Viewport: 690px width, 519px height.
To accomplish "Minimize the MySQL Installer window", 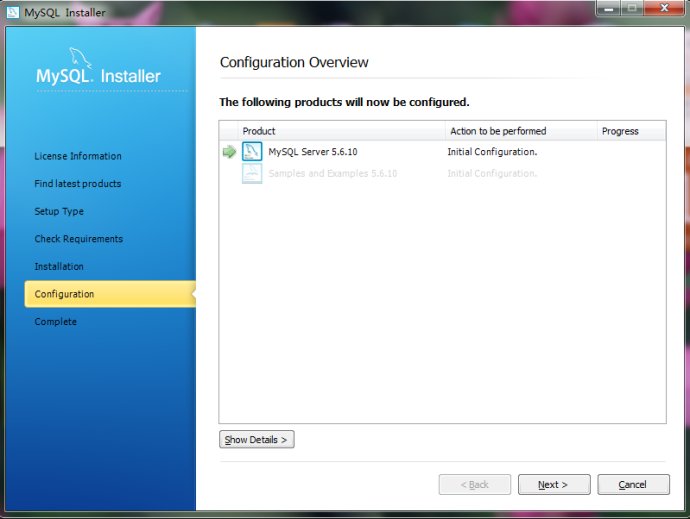I will [608, 8].
